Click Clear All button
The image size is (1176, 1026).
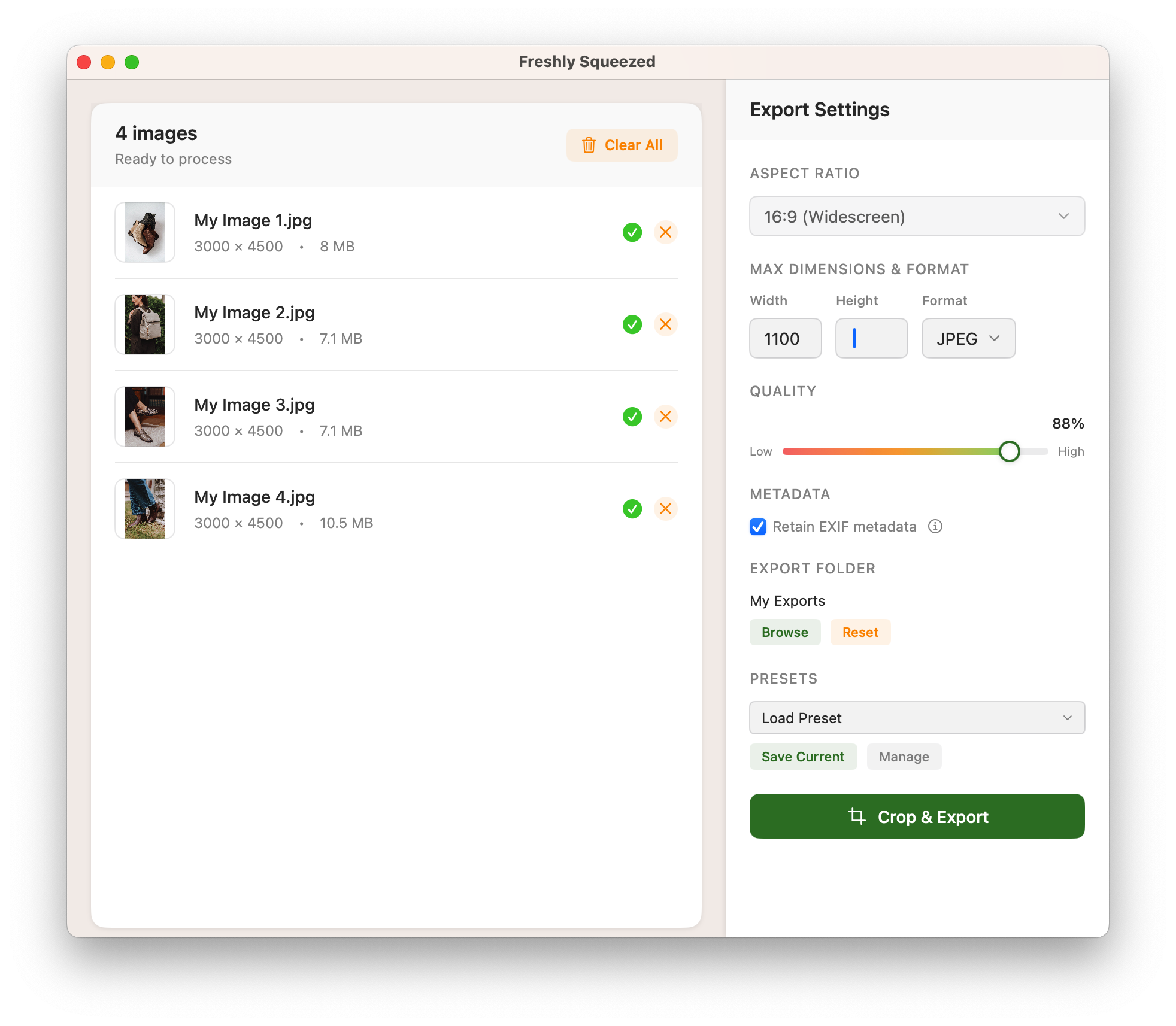(x=622, y=145)
